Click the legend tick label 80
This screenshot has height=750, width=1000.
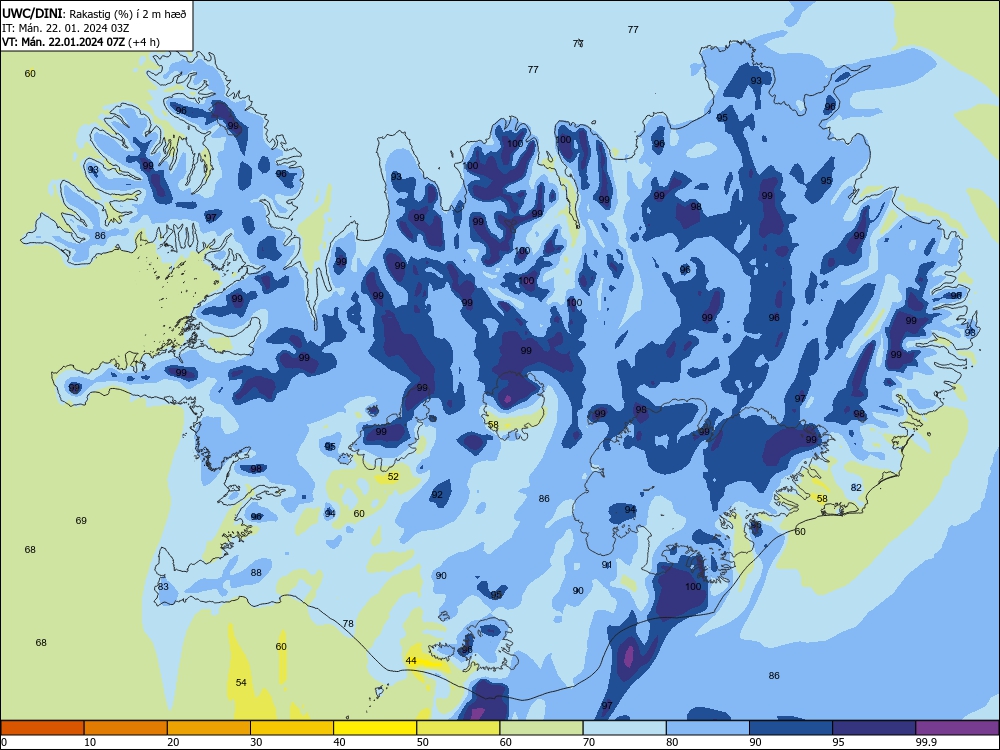coord(672,742)
